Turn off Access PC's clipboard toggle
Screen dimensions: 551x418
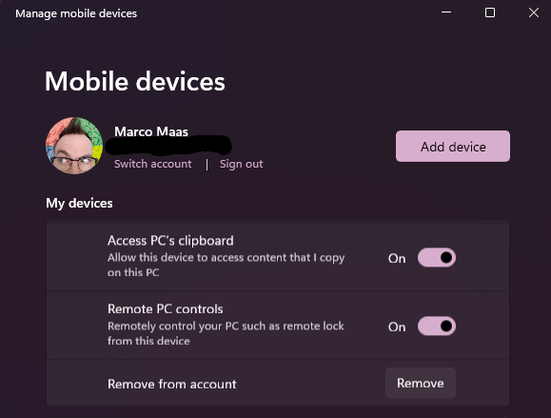[x=437, y=257]
